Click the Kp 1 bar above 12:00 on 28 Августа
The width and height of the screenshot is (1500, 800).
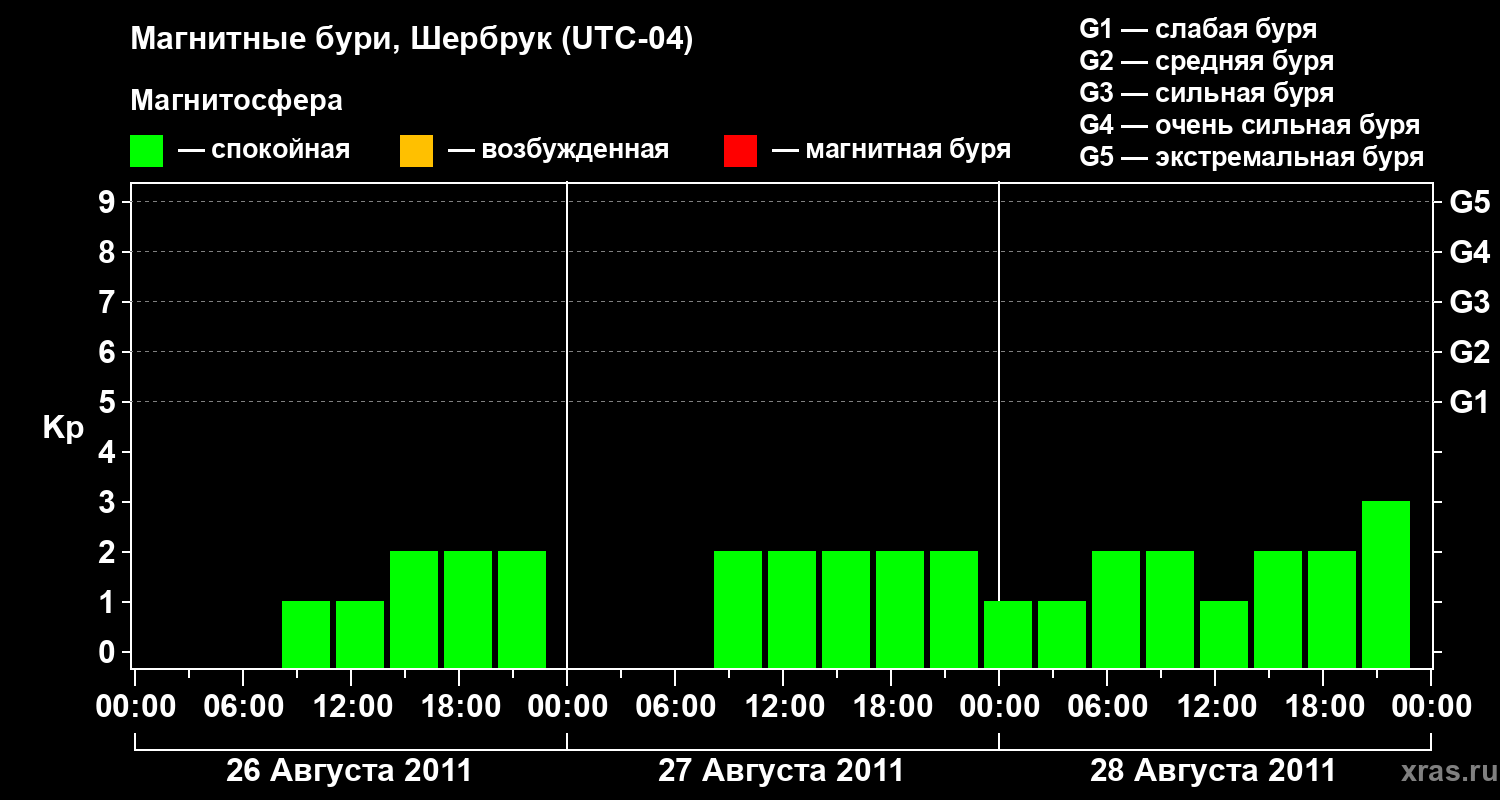point(1224,634)
